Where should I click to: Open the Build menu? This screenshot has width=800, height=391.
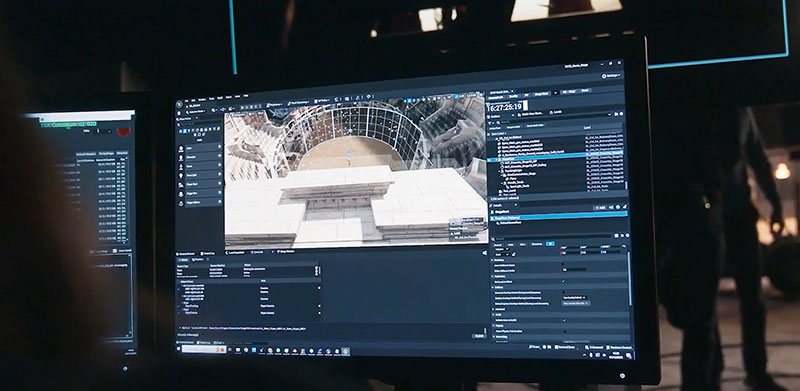tap(220, 98)
